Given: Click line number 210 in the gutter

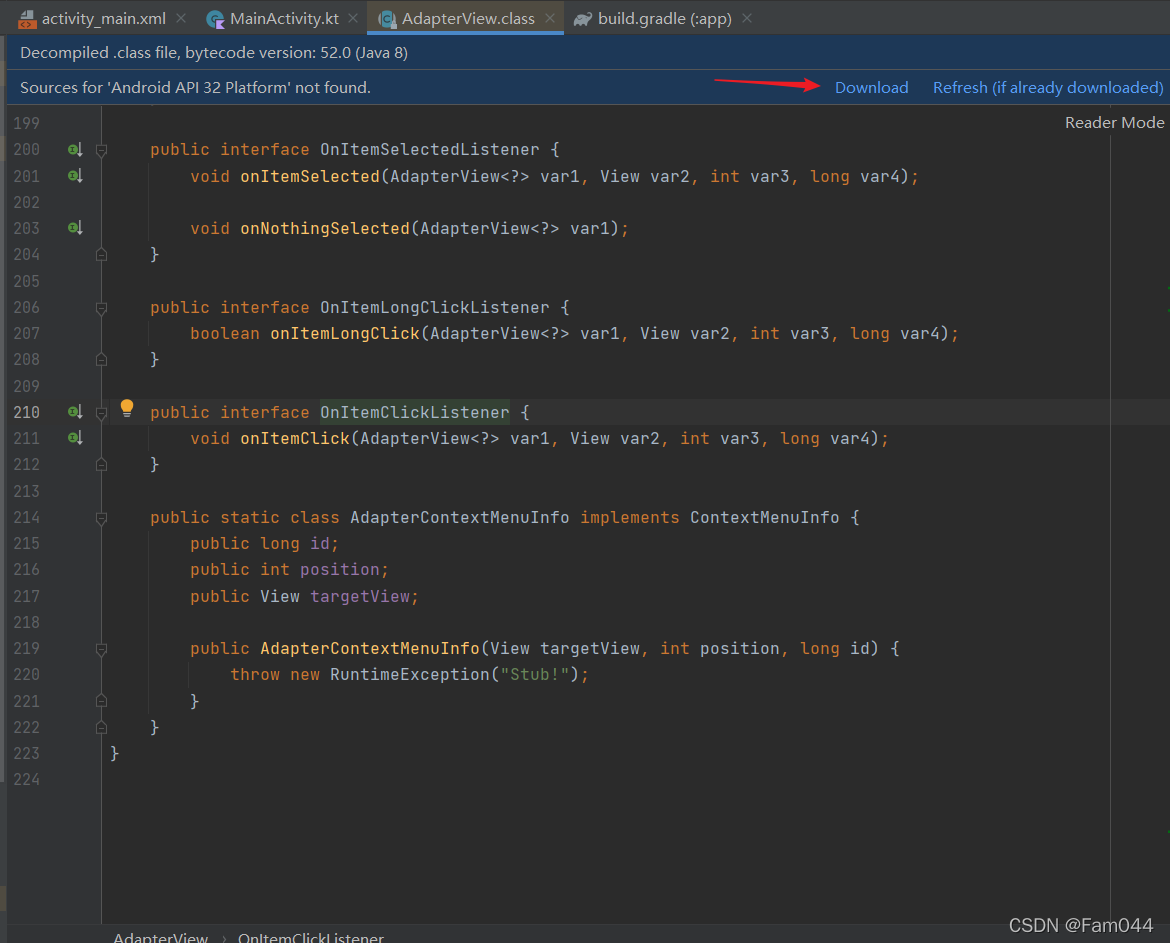Looking at the screenshot, I should pos(26,412).
